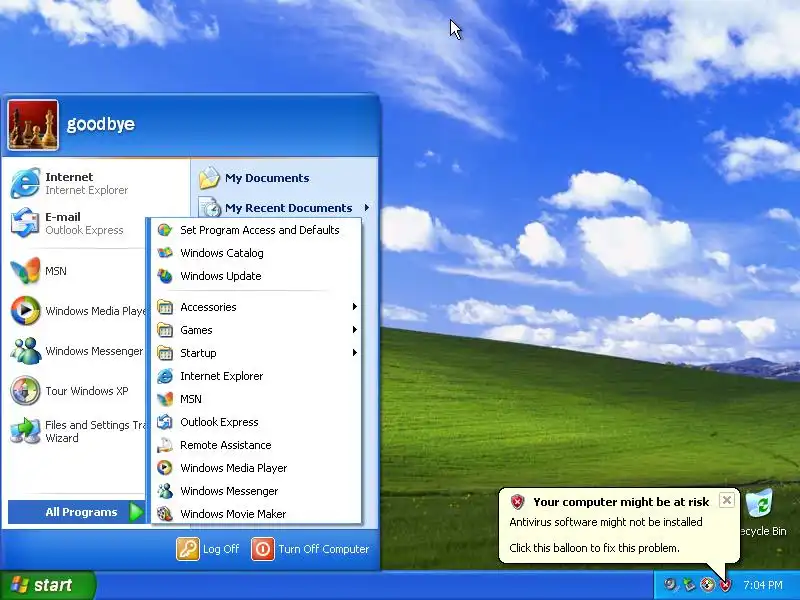Launch MSN butterfly icon in left pane
This screenshot has height=600, width=800.
(25, 271)
